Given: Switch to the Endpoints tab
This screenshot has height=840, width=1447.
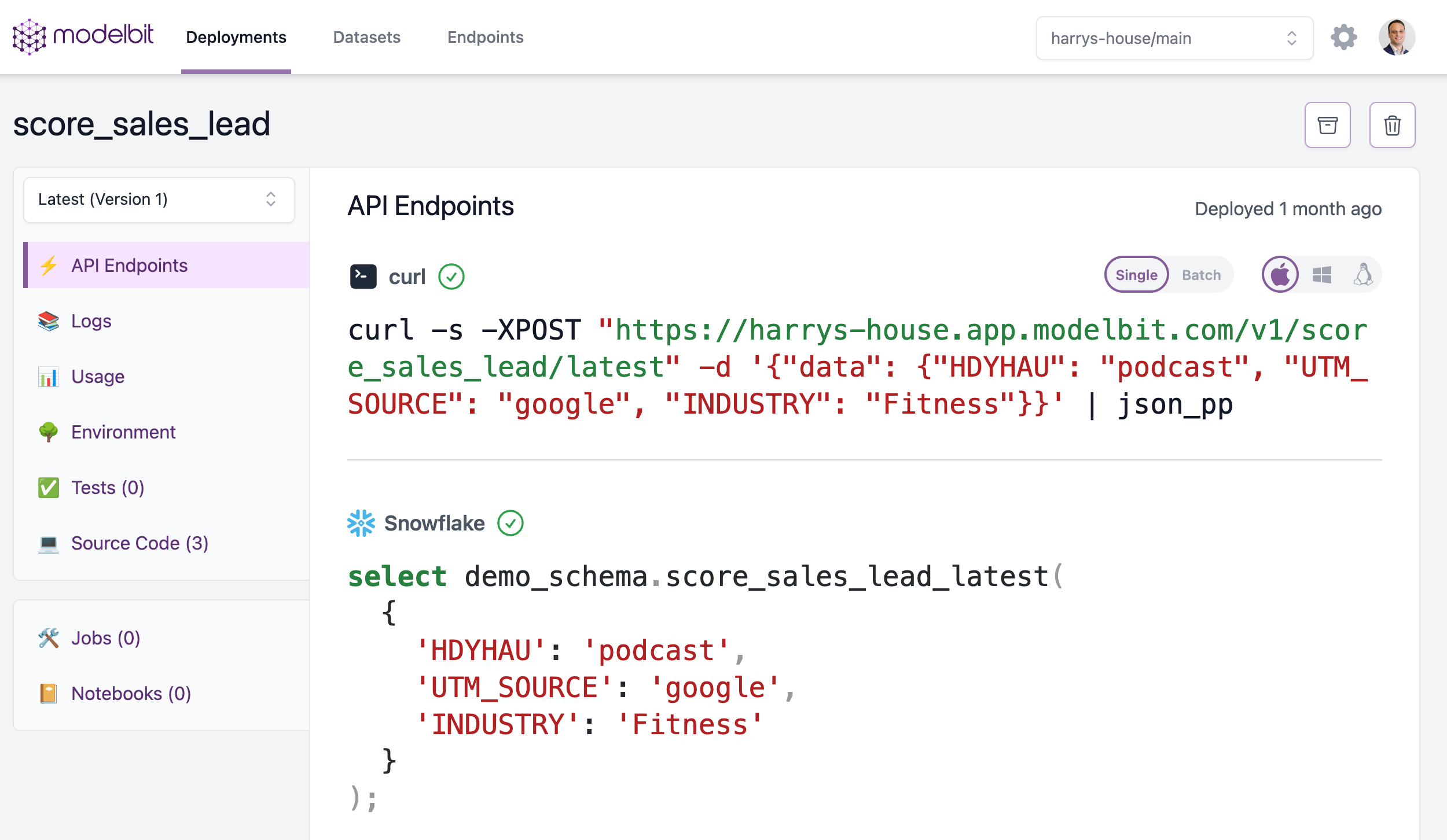Looking at the screenshot, I should click(485, 37).
